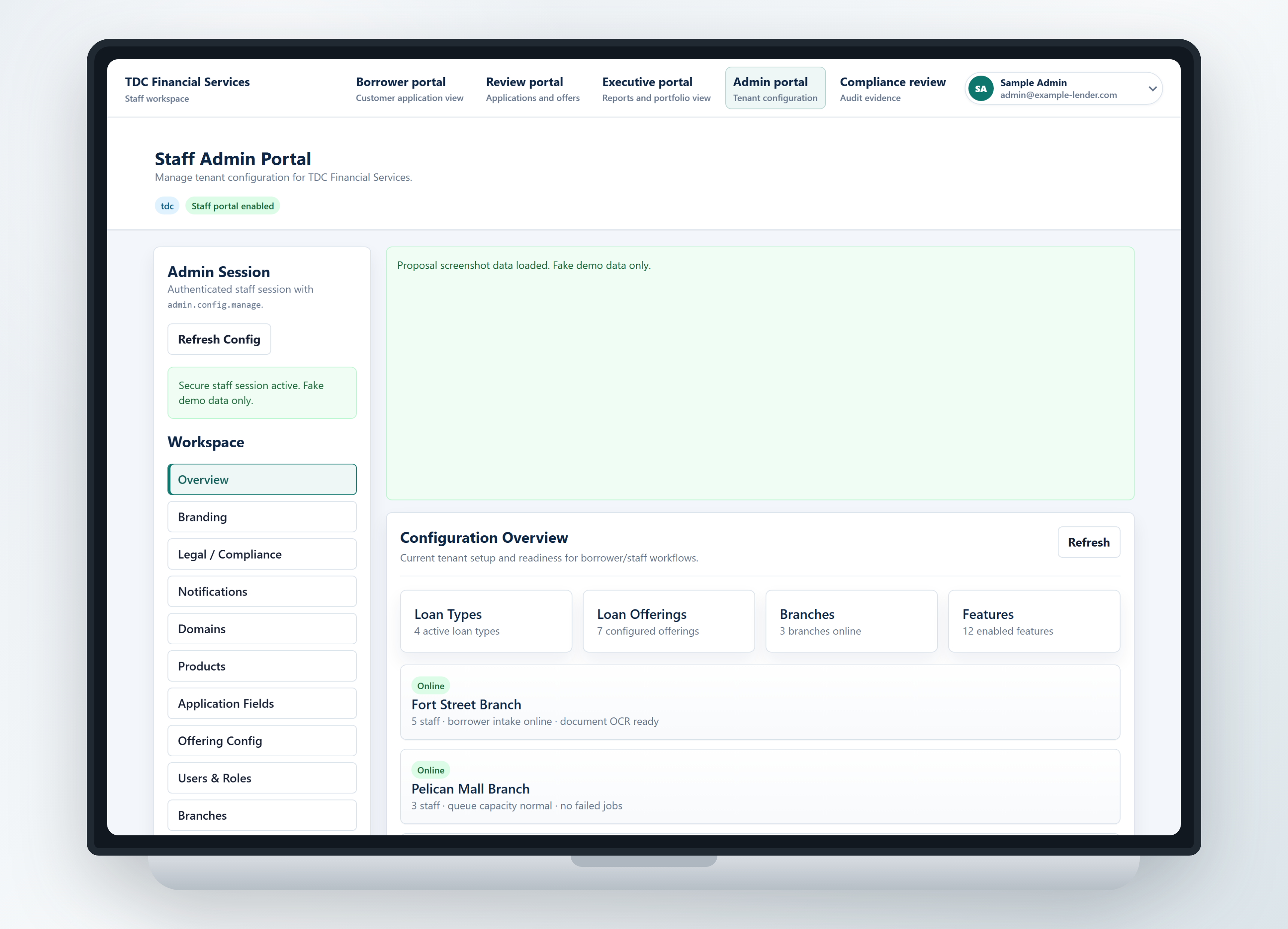Click the Loan Types summary card

tap(486, 621)
